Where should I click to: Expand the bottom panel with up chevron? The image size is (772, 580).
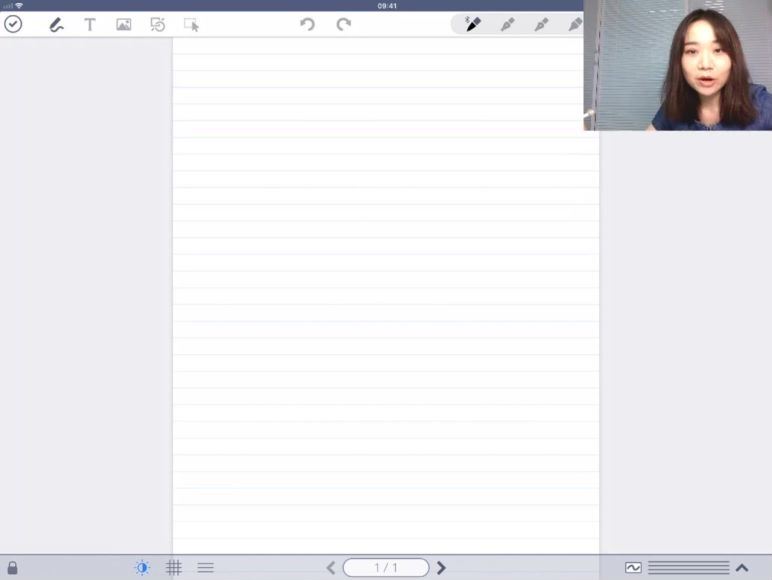pos(742,568)
